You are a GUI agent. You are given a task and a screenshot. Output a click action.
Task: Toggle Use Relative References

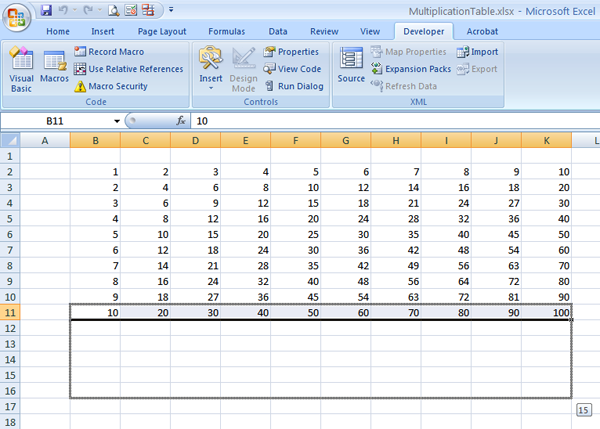[129, 69]
